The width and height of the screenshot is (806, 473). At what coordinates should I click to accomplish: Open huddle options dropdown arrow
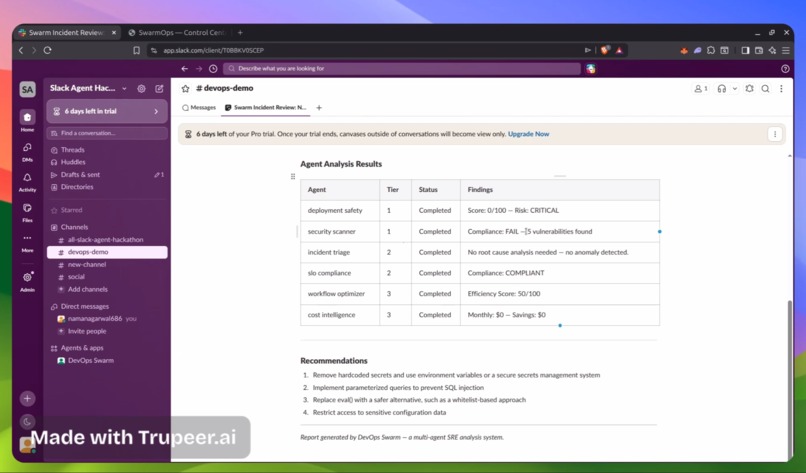[735, 89]
